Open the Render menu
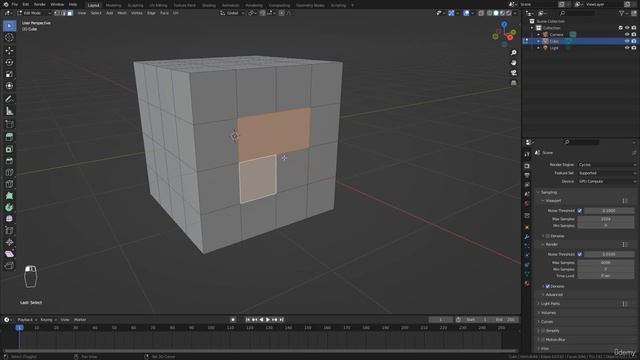The image size is (640, 360). coord(40,4)
